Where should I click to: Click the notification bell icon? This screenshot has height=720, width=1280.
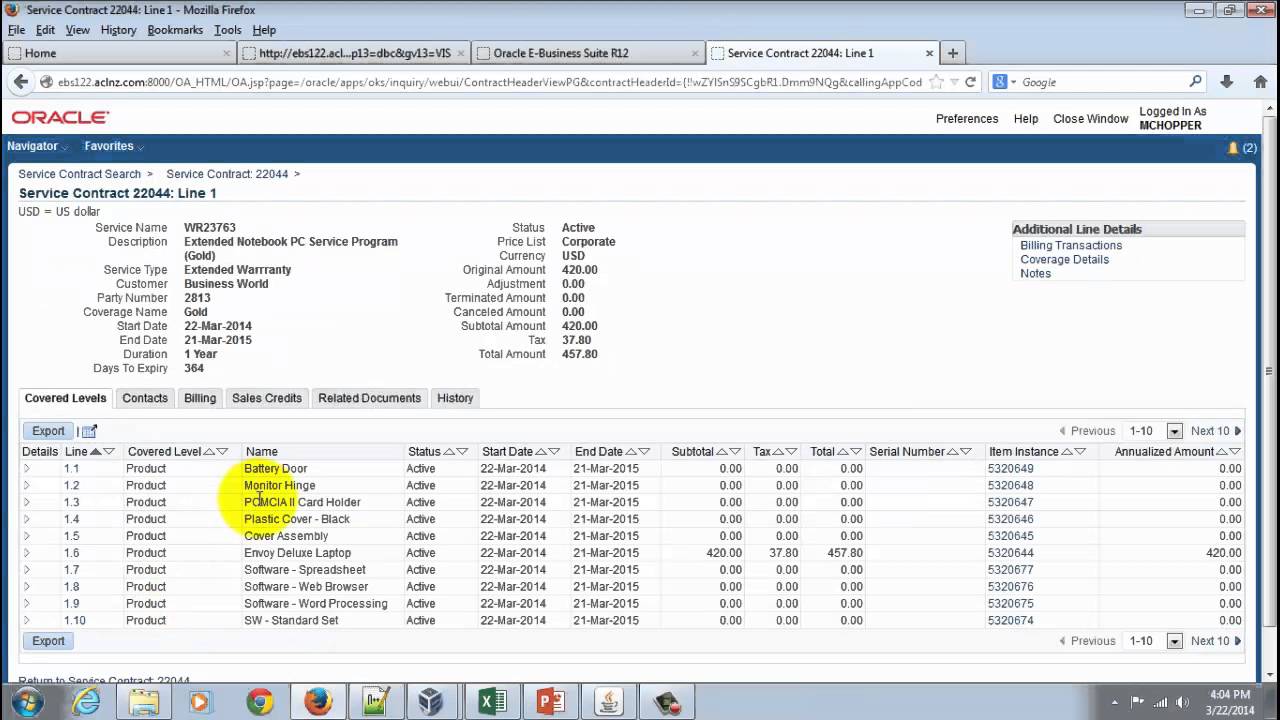[1233, 147]
